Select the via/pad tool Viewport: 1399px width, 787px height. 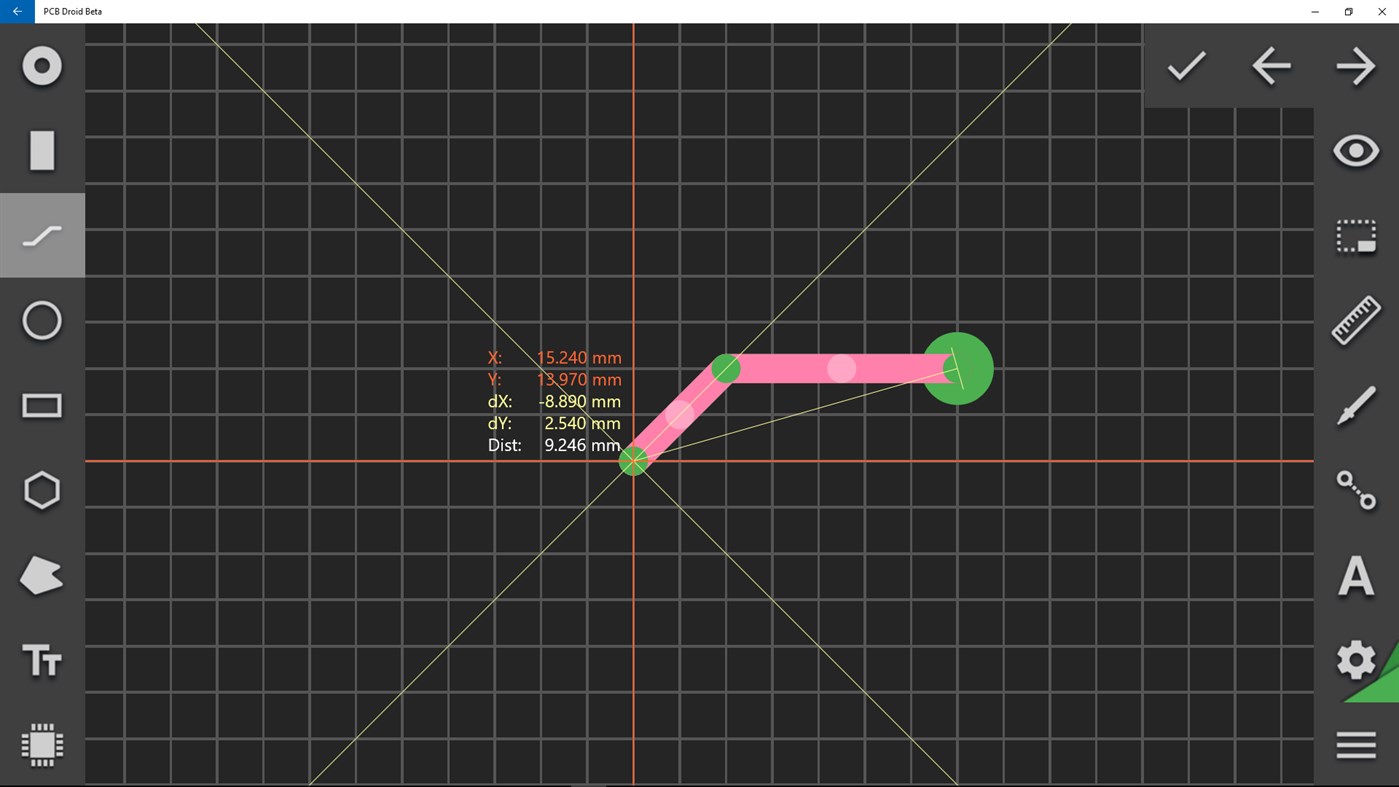(41, 66)
